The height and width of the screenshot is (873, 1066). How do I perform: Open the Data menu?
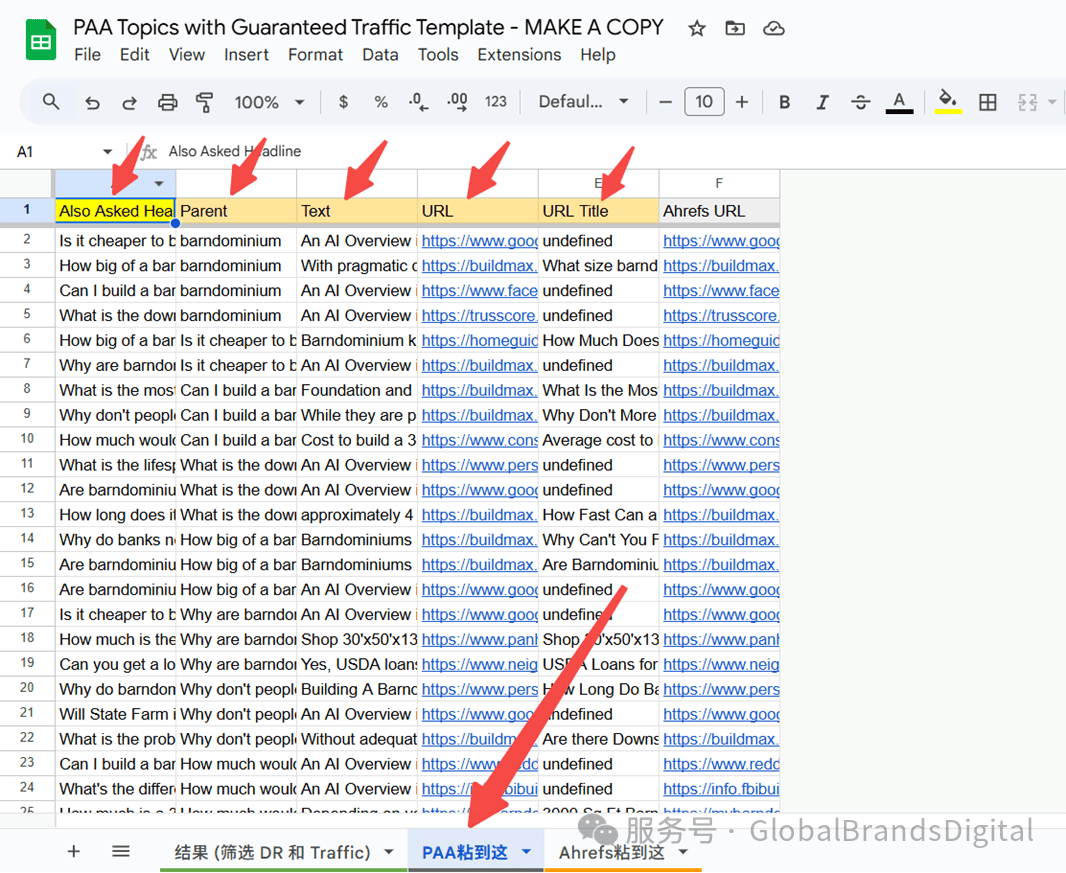(380, 54)
